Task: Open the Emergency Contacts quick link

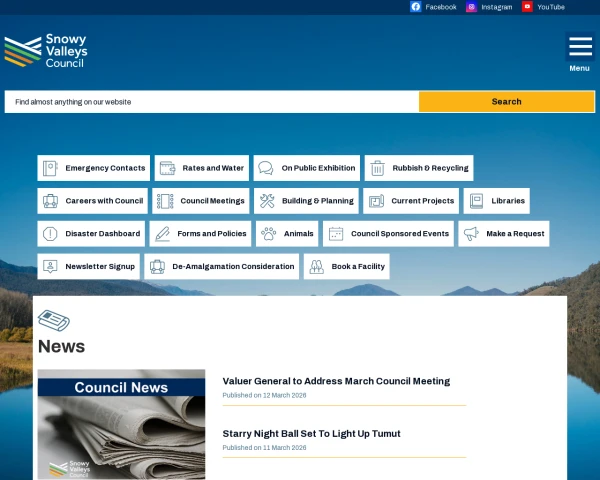Action: [x=94, y=168]
